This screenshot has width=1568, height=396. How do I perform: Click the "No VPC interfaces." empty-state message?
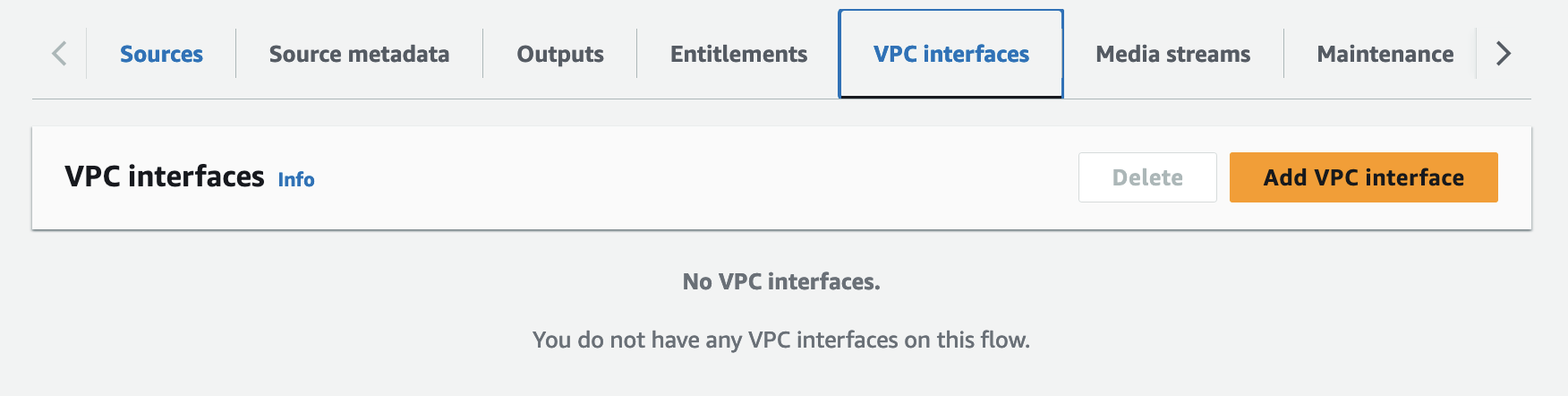(x=781, y=281)
